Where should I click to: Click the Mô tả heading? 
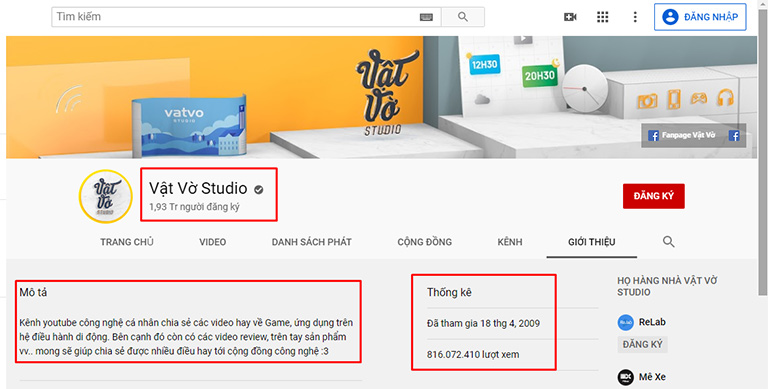33,292
